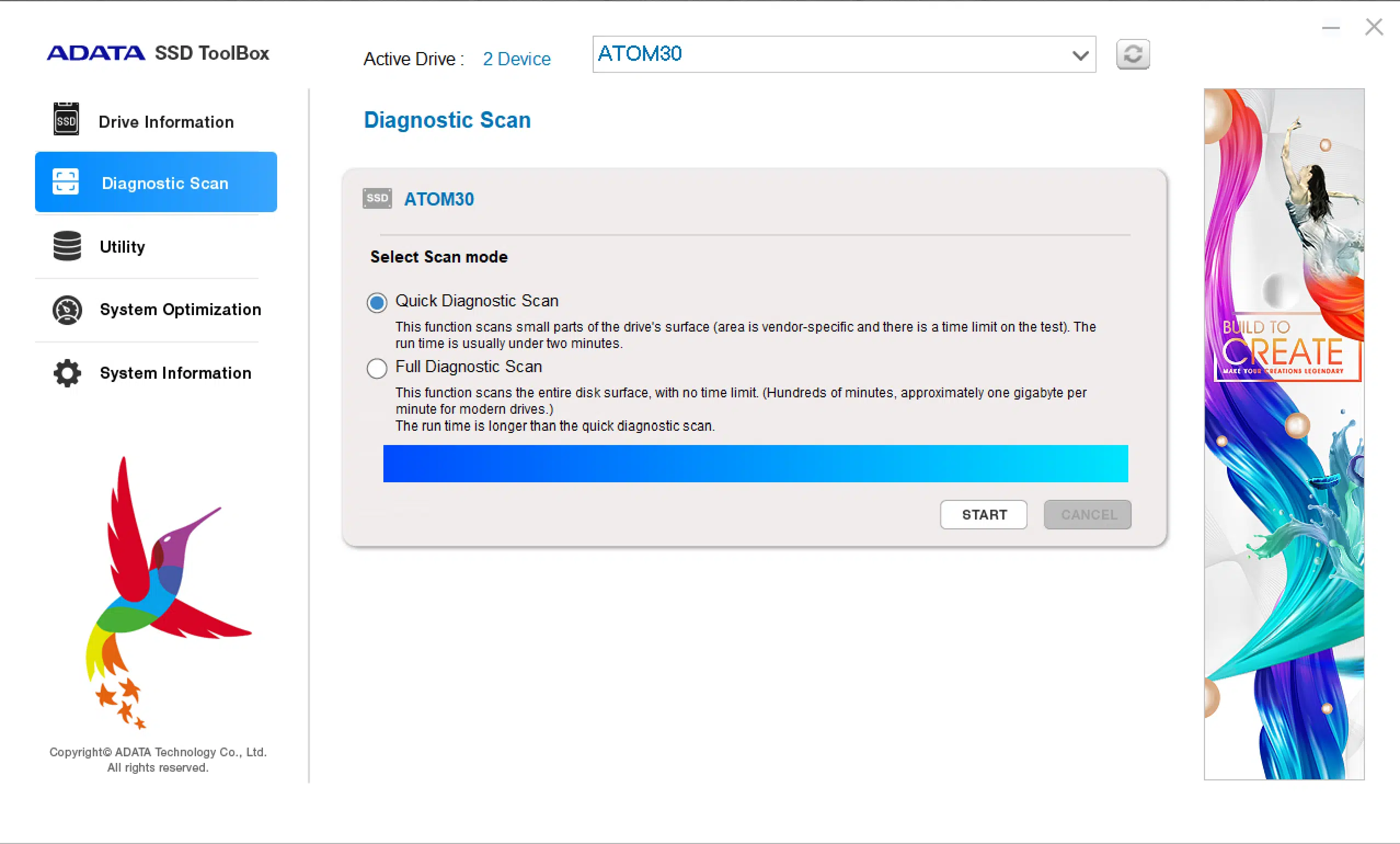Click the Select Scan mode label
Viewport: 1400px width, 844px height.
point(439,257)
